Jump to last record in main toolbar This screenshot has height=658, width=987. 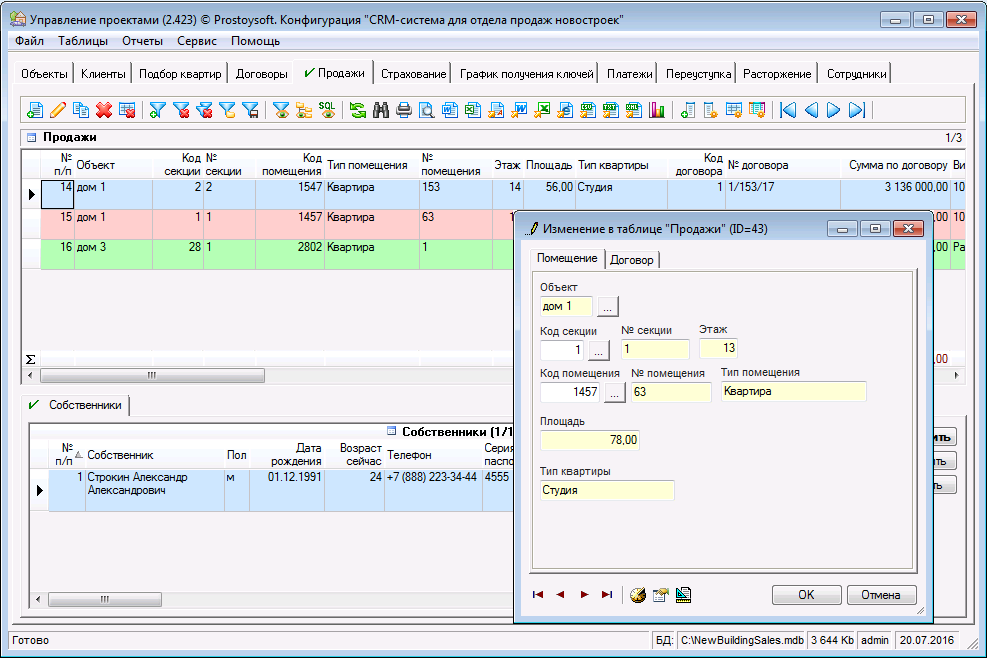pos(857,110)
